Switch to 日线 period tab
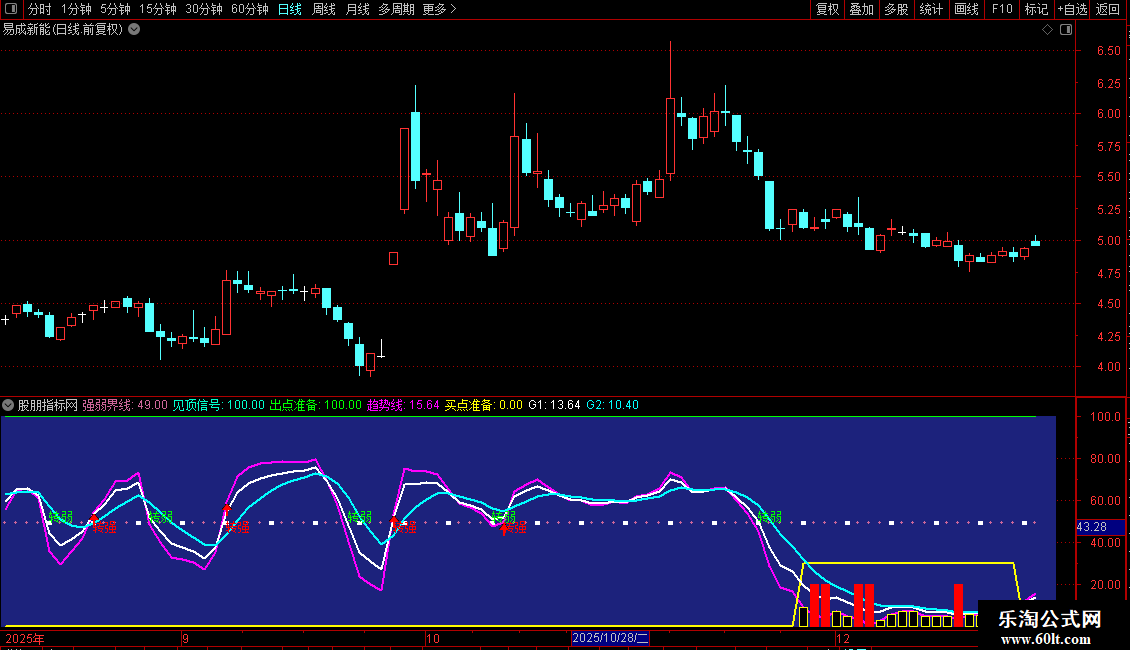This screenshot has height=650, width=1130. click(290, 9)
